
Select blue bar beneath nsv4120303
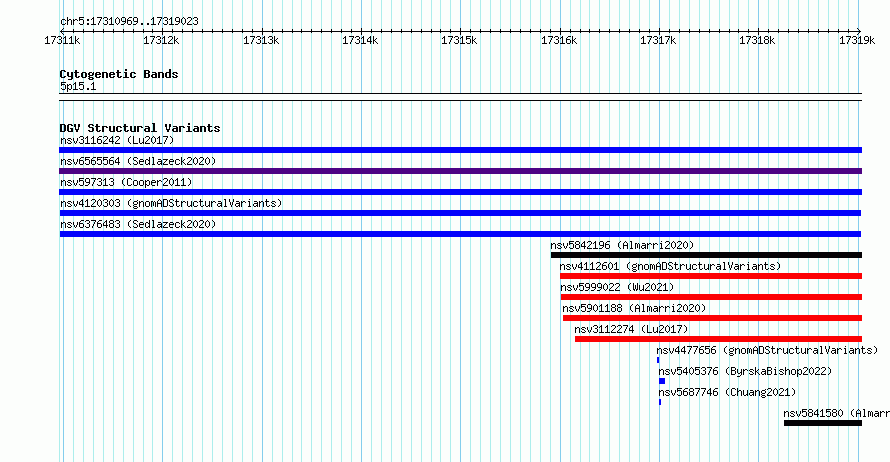pyautogui.click(x=460, y=213)
